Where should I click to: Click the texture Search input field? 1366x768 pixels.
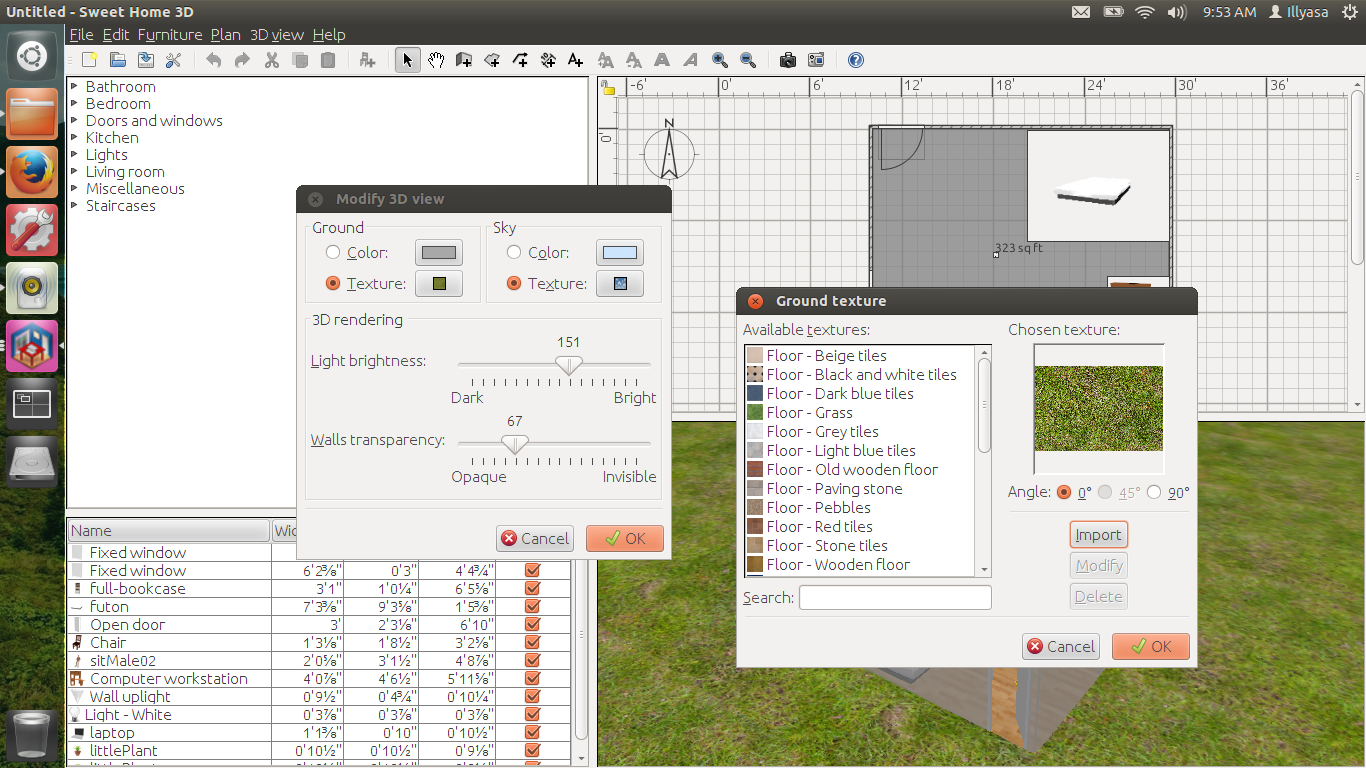895,598
